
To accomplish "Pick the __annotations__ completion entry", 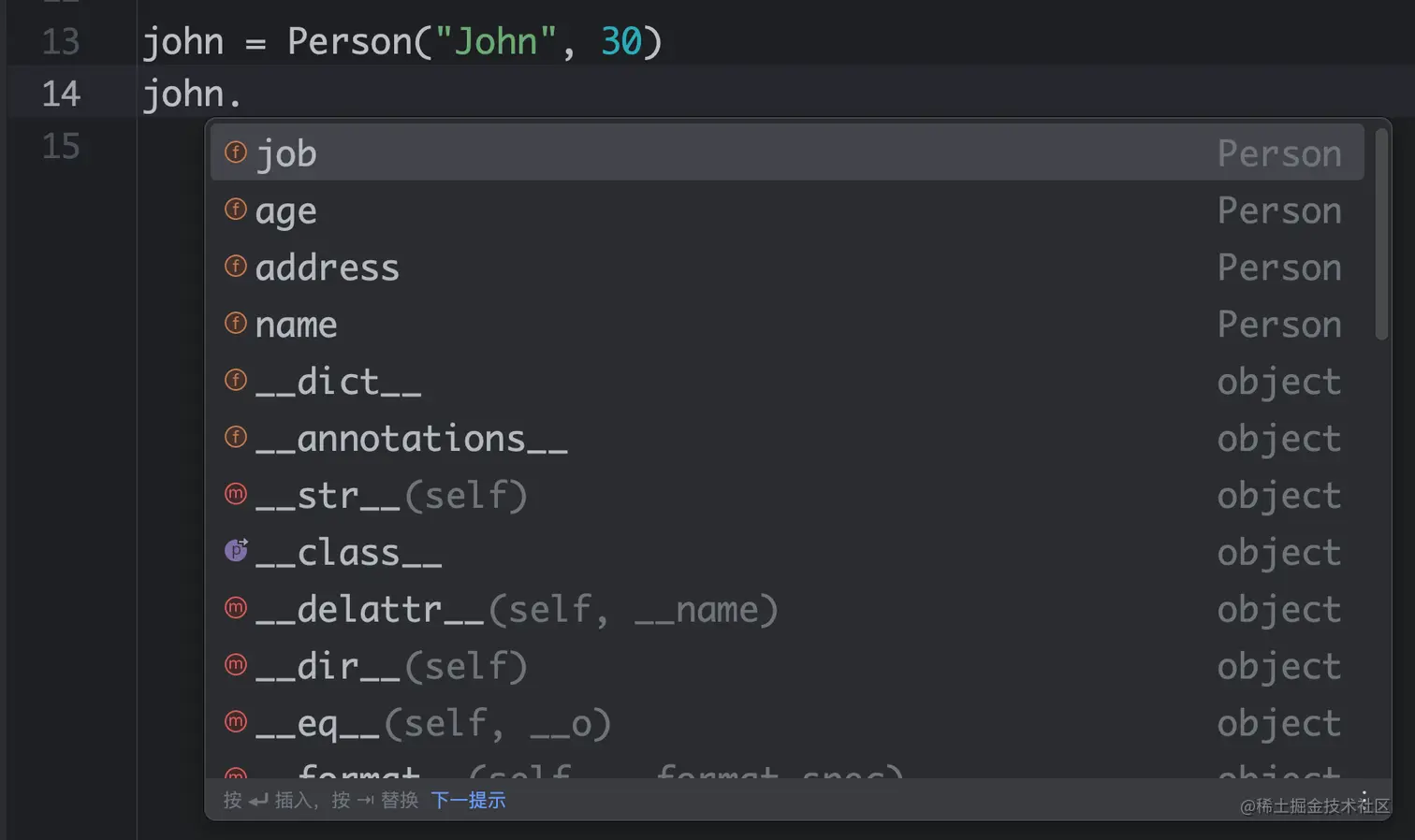I will click(411, 439).
